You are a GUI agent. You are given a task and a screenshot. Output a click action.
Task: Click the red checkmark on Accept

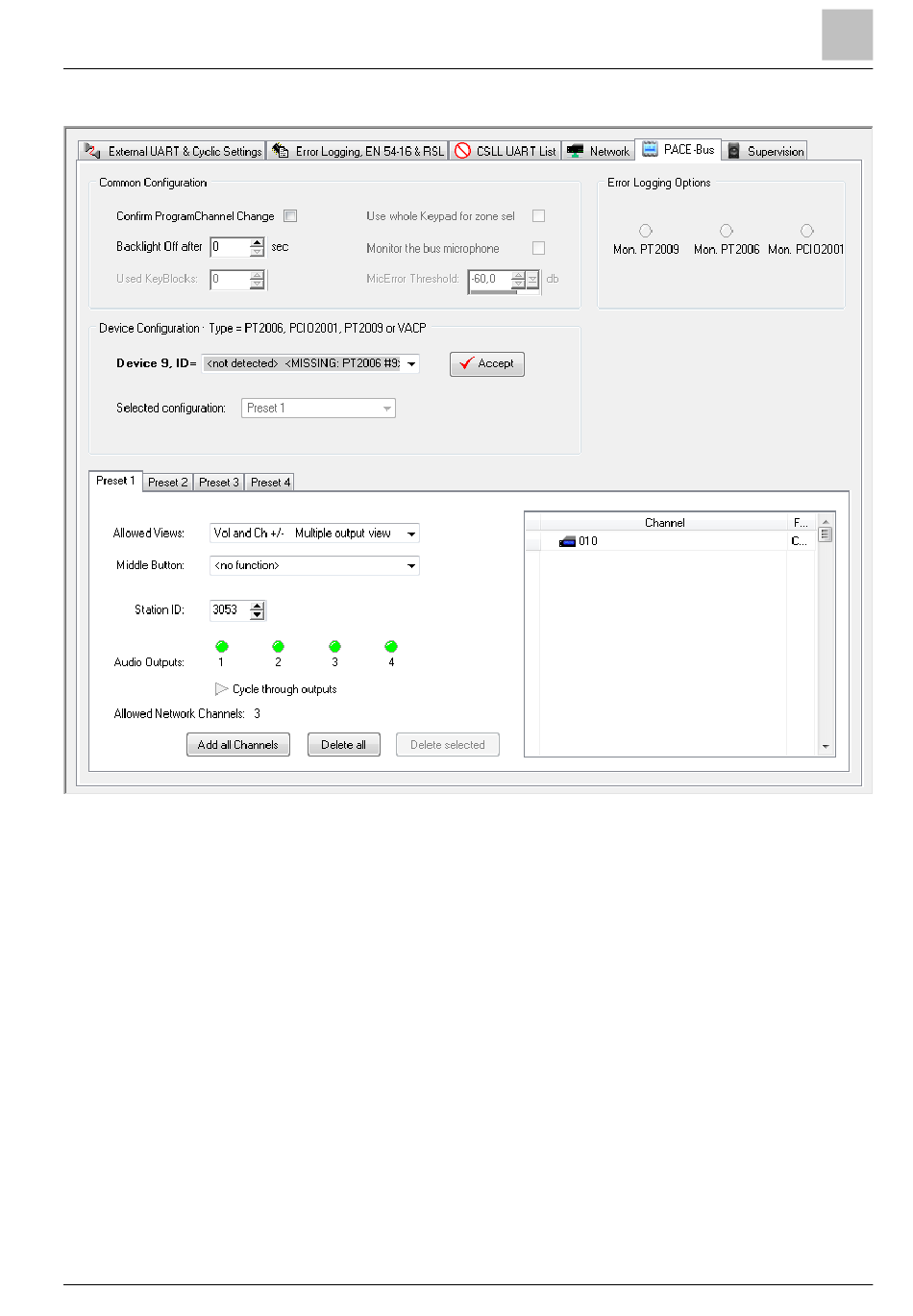coord(466,363)
